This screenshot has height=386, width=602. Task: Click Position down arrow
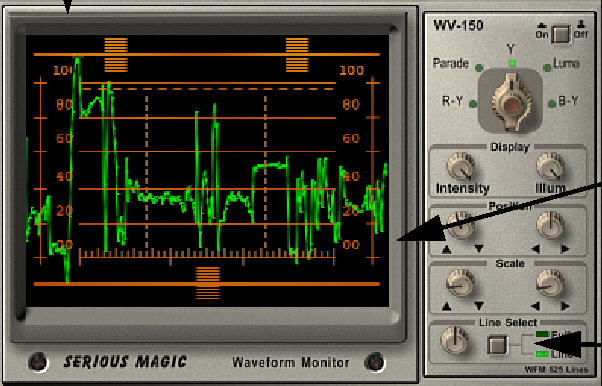click(479, 249)
